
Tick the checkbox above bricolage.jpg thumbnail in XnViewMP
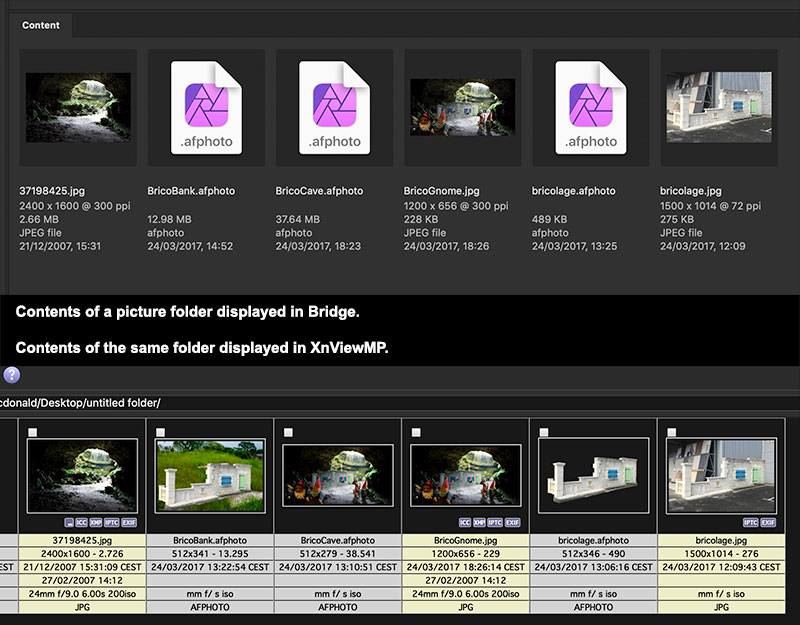click(672, 433)
